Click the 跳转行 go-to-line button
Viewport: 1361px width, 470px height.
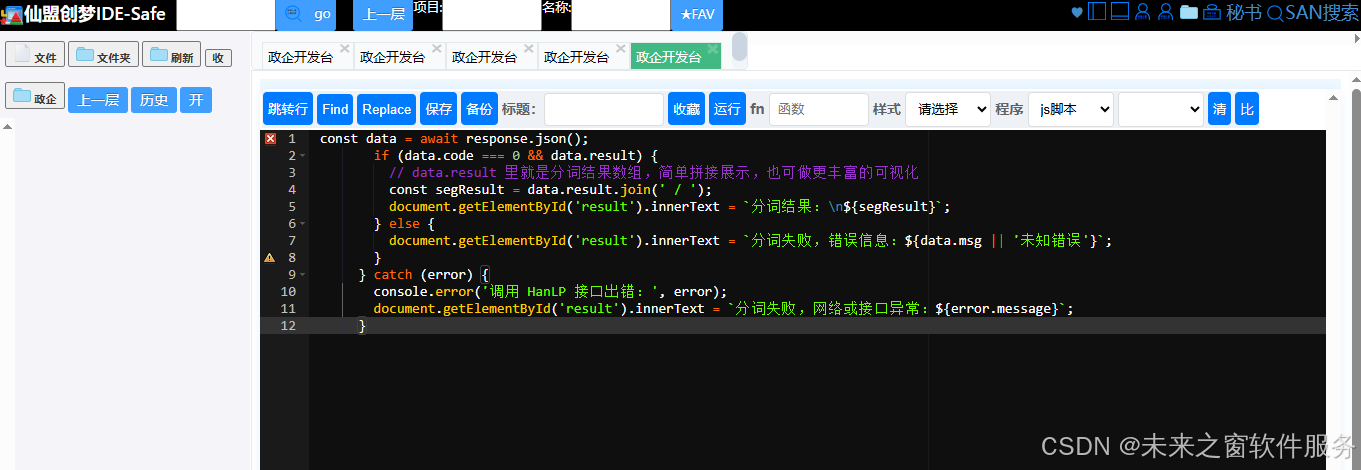coord(288,109)
